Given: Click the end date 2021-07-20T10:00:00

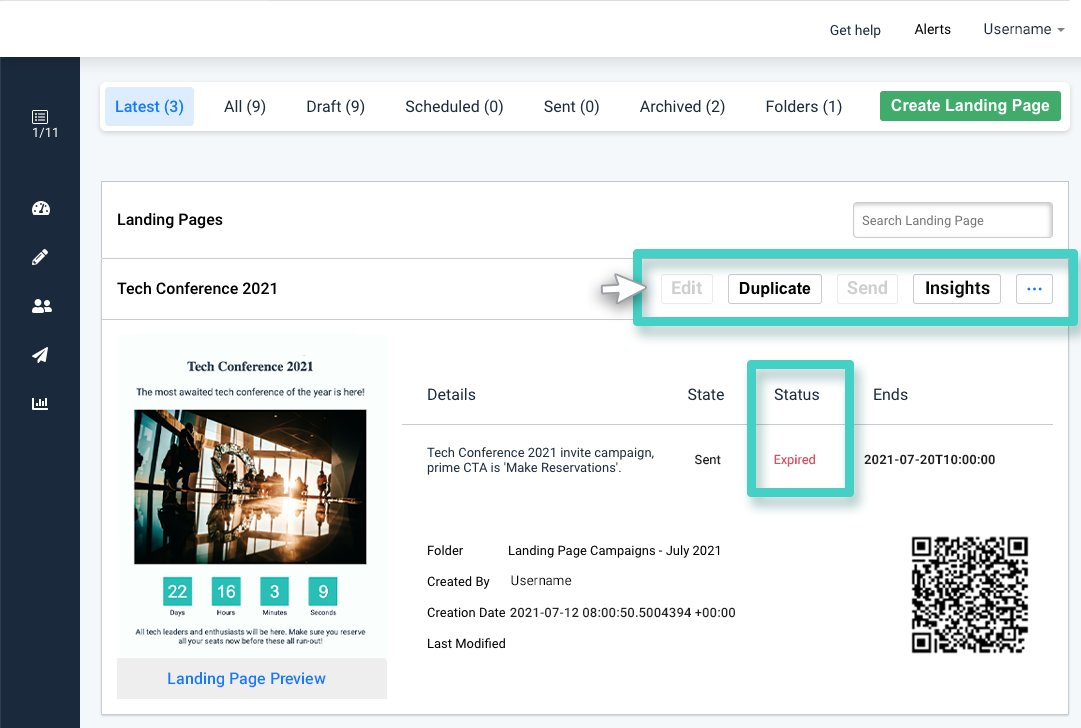Looking at the screenshot, I should pyautogui.click(x=929, y=460).
